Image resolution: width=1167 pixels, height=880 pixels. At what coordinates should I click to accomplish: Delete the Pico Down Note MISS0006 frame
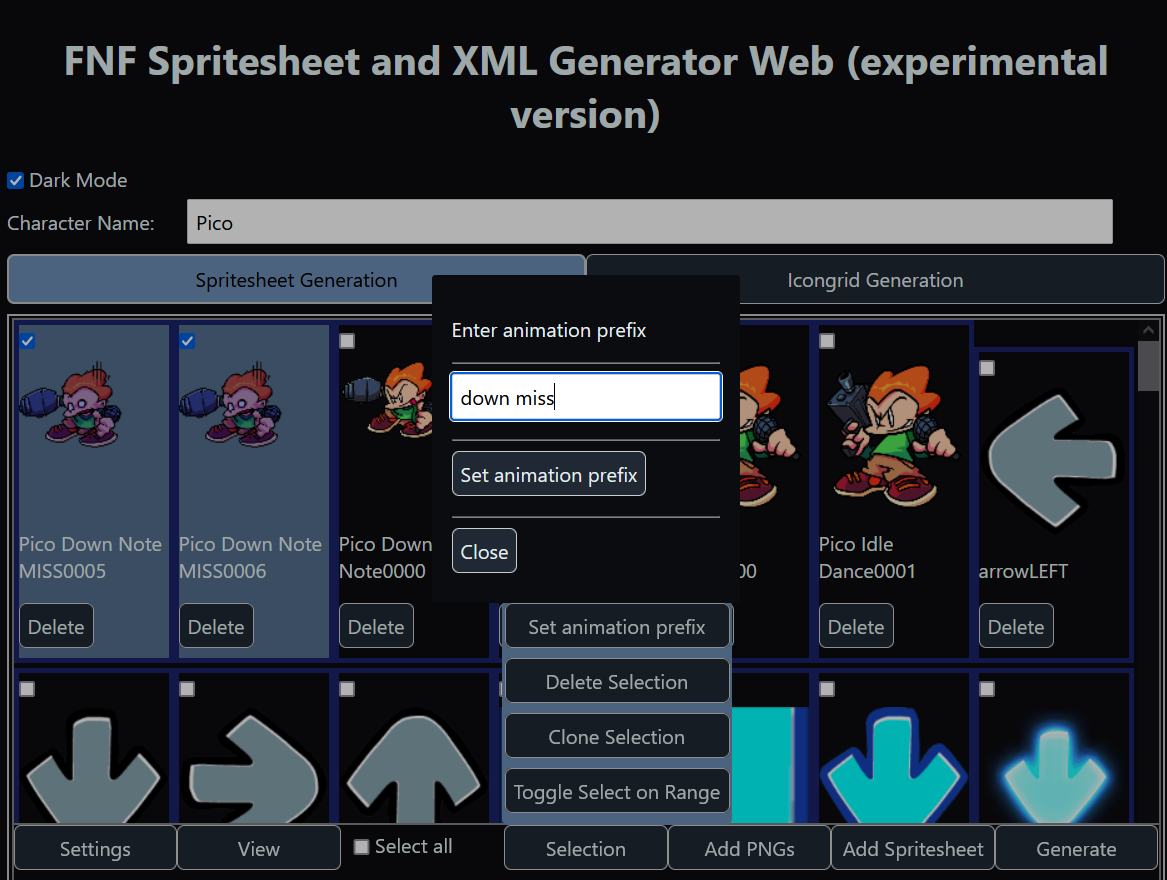click(216, 626)
